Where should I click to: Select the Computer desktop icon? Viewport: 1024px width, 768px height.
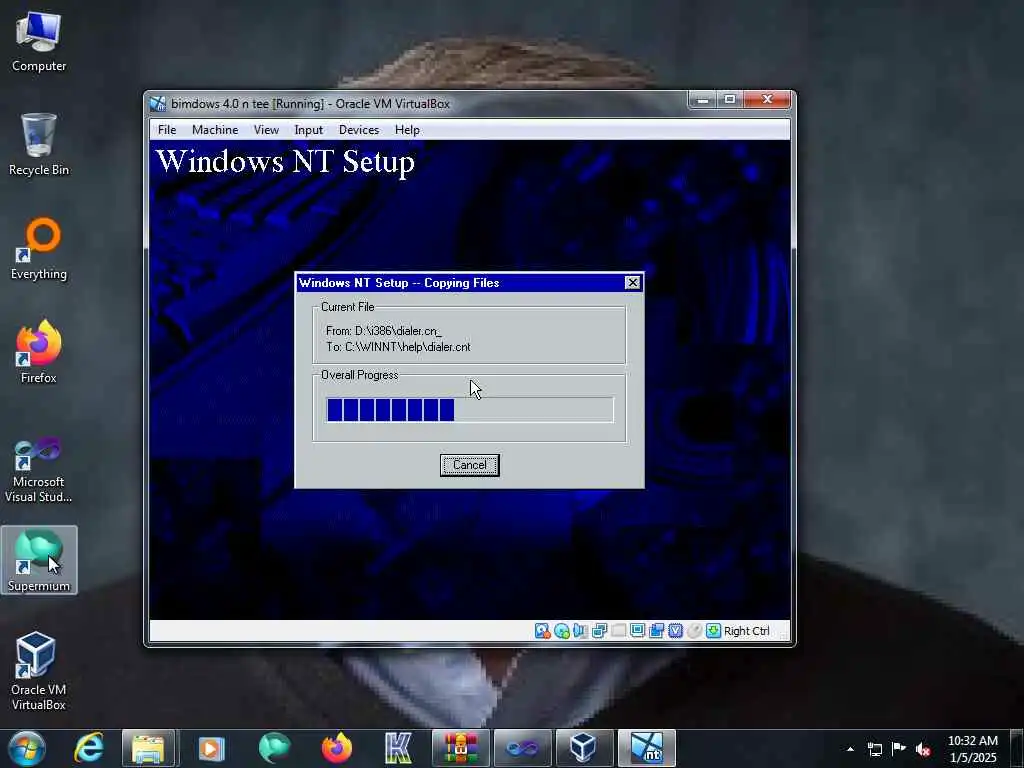click(x=39, y=41)
